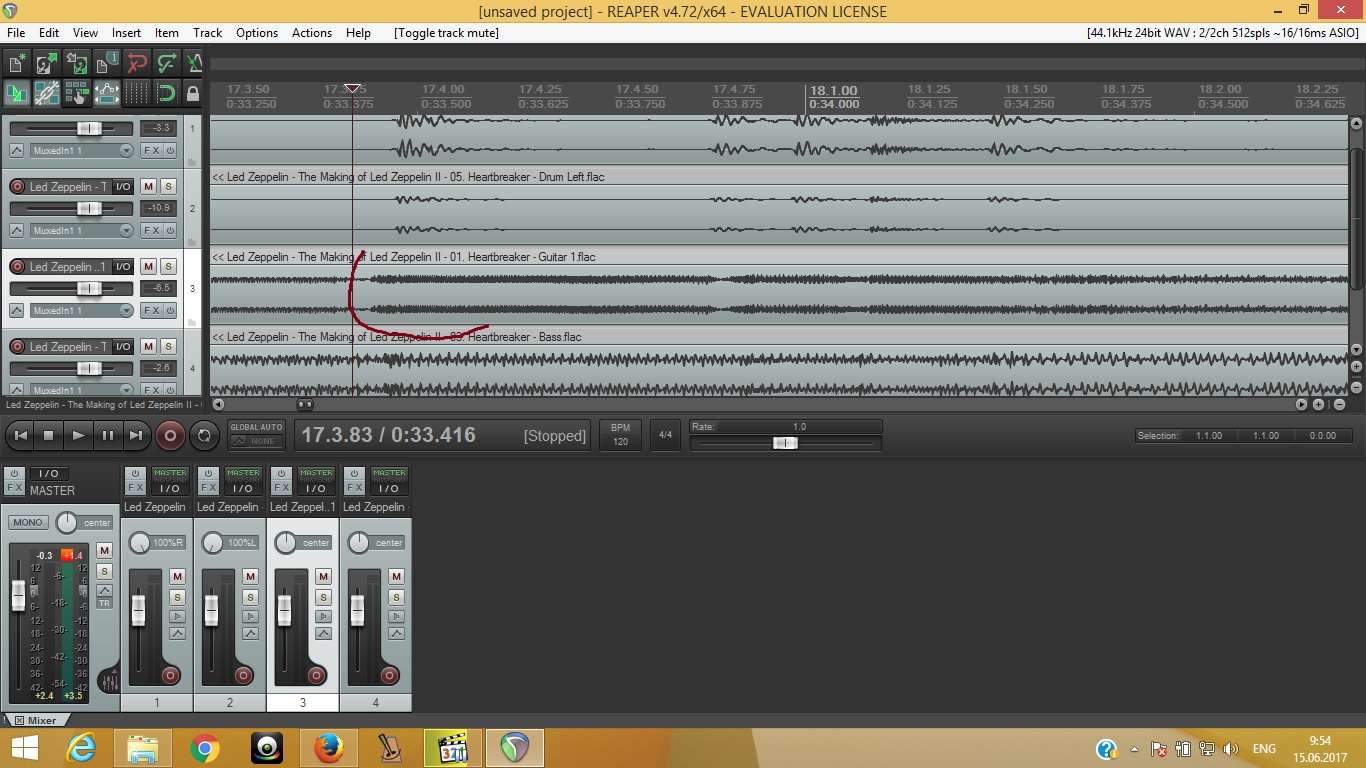This screenshot has width=1366, height=768.
Task: Toggle locking padlock toolbar icon
Action: (x=193, y=93)
